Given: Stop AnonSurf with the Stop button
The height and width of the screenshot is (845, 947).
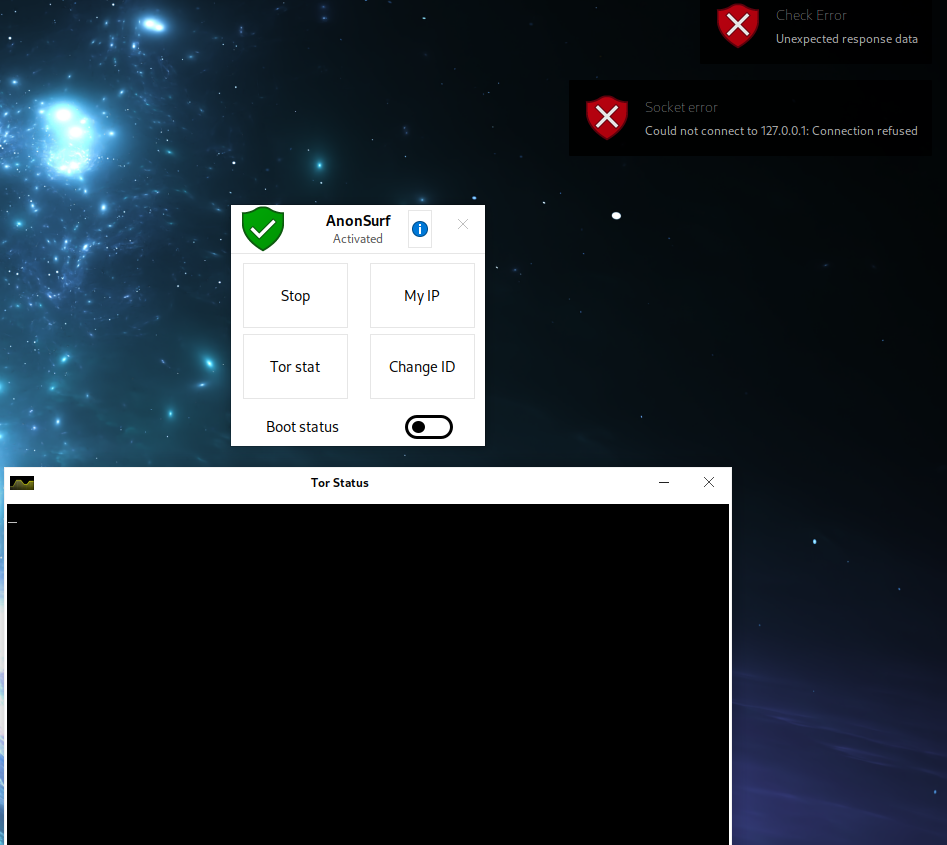Looking at the screenshot, I should point(295,295).
